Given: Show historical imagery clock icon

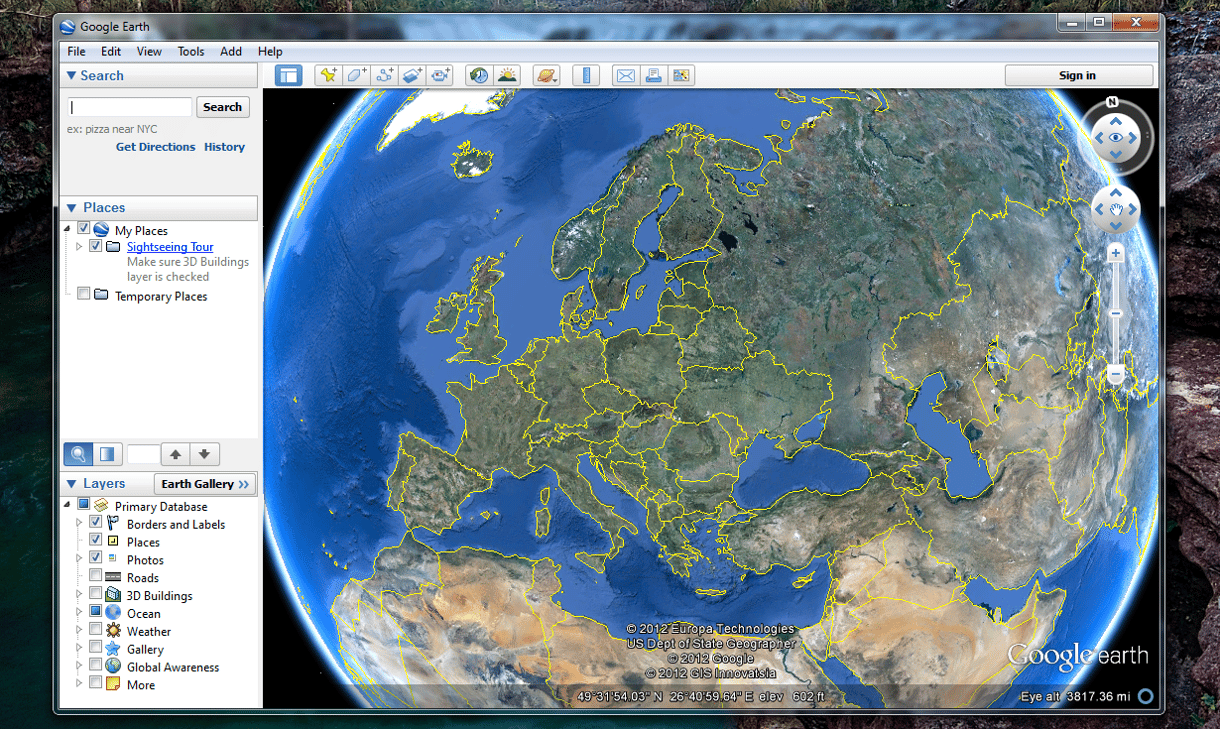Looking at the screenshot, I should point(479,75).
